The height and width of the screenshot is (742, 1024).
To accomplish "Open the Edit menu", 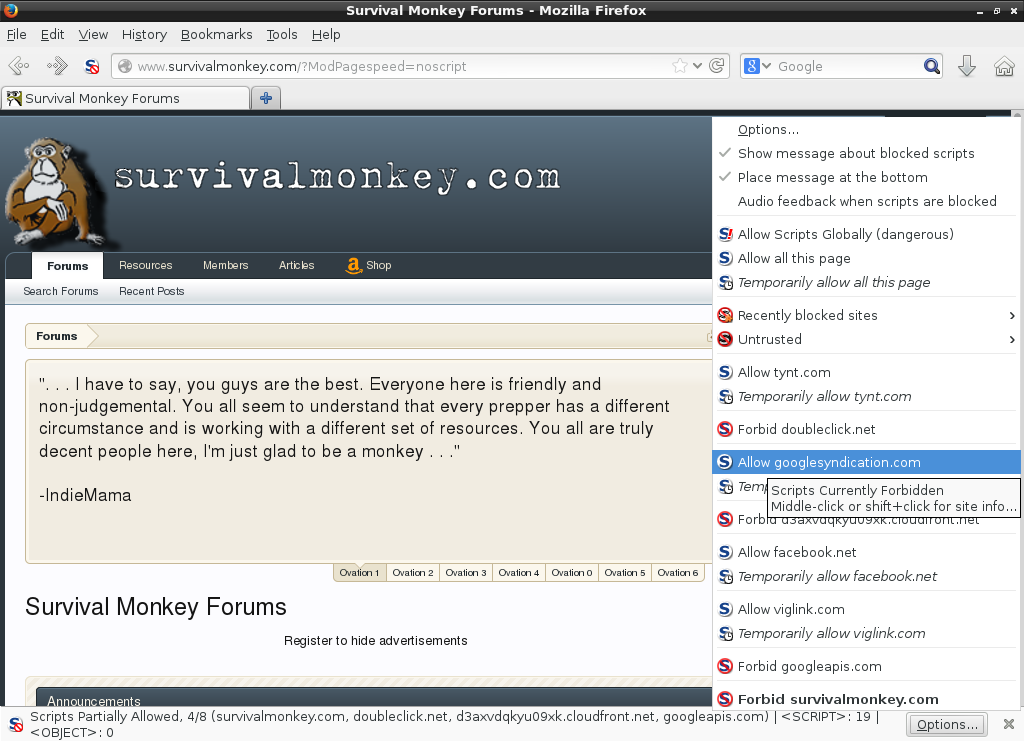I will (52, 35).
